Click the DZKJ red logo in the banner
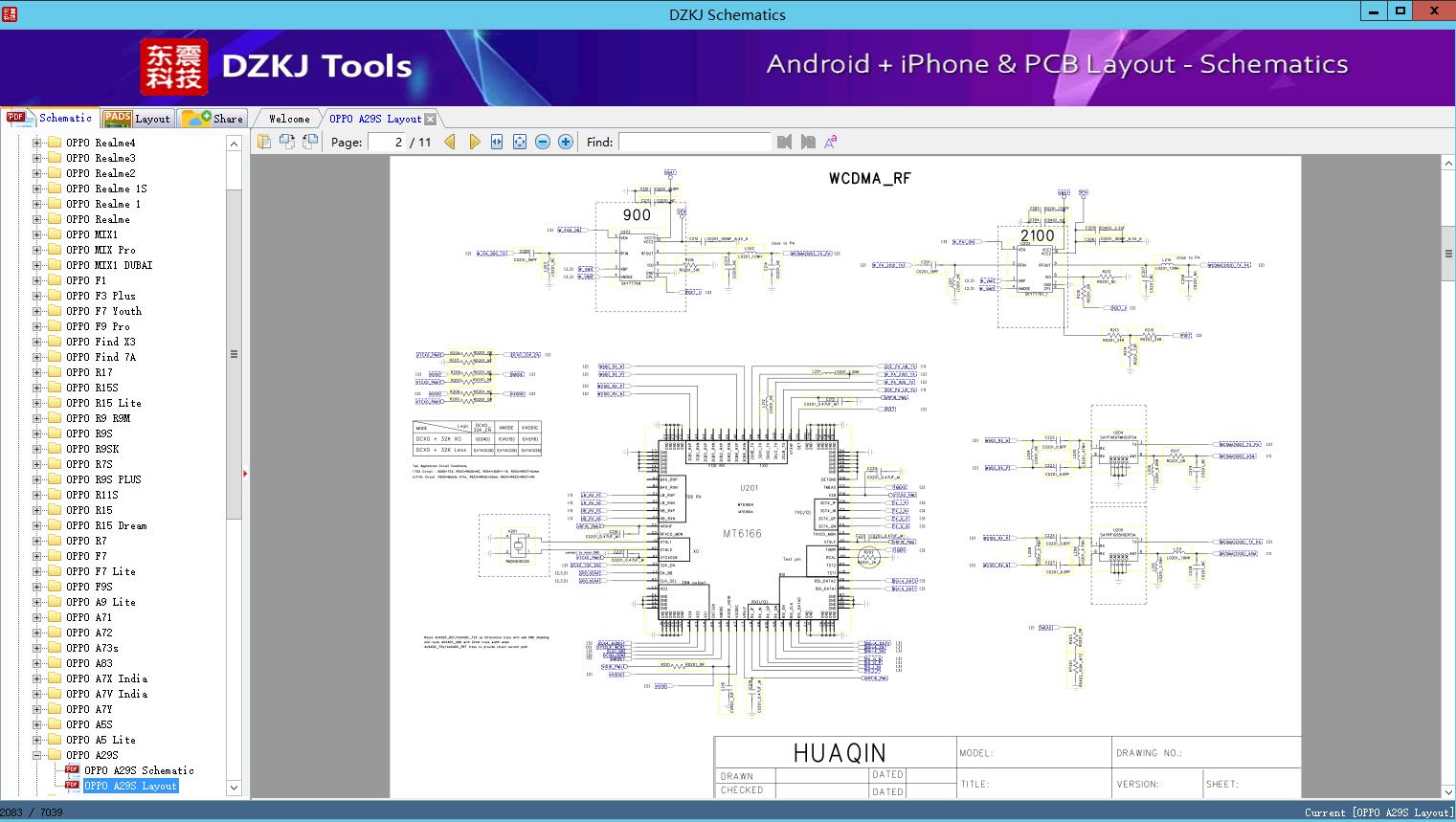 [174, 67]
